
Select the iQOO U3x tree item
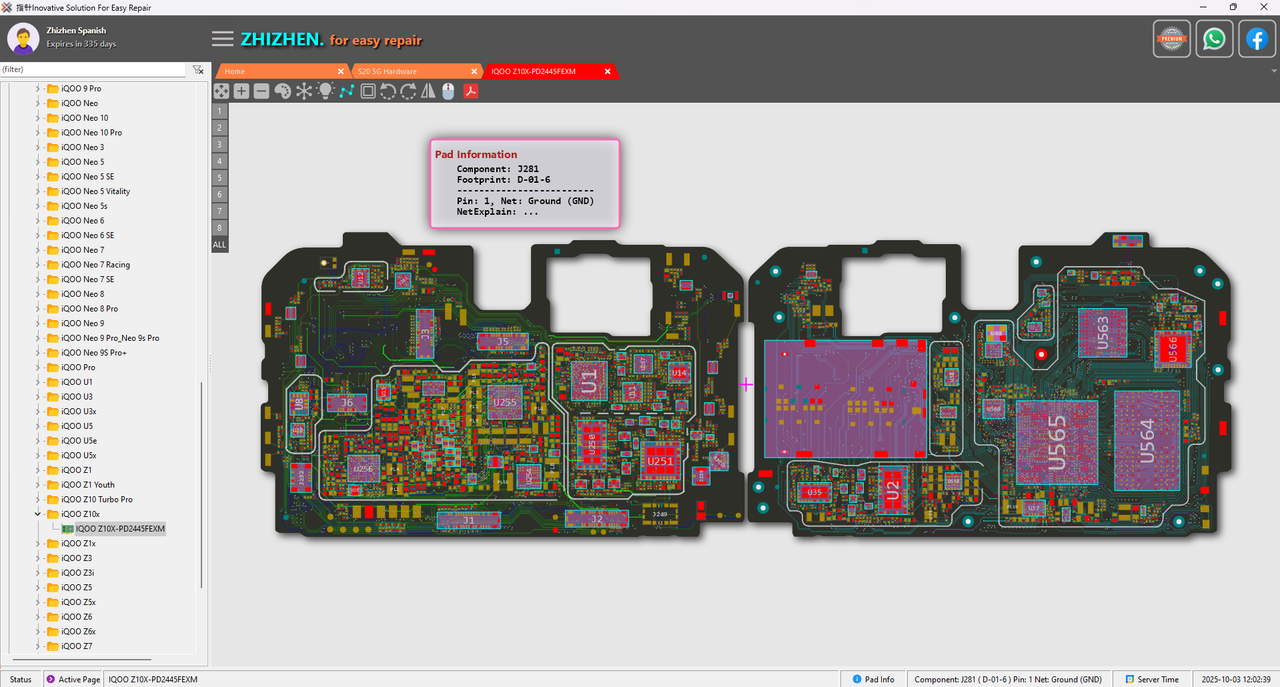pyautogui.click(x=71, y=411)
